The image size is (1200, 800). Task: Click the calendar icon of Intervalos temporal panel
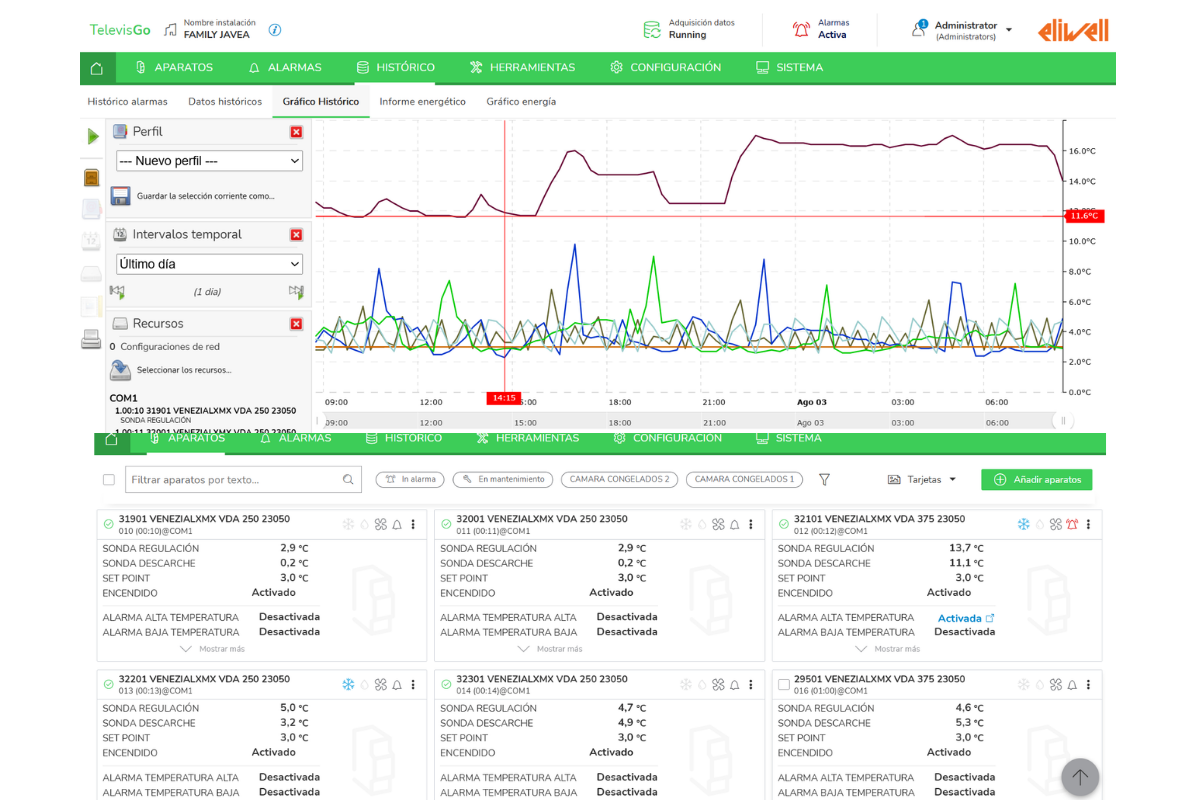click(x=120, y=234)
